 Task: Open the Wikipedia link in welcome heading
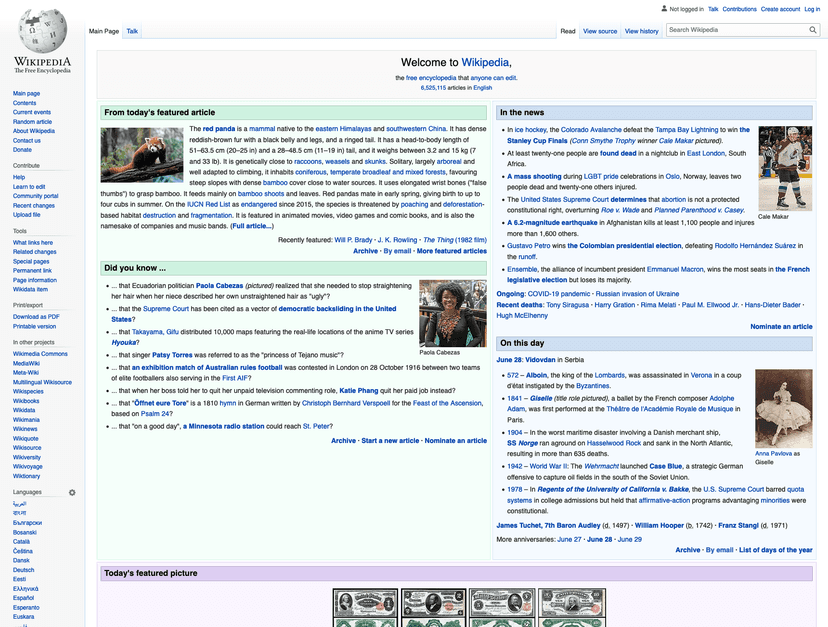485,62
